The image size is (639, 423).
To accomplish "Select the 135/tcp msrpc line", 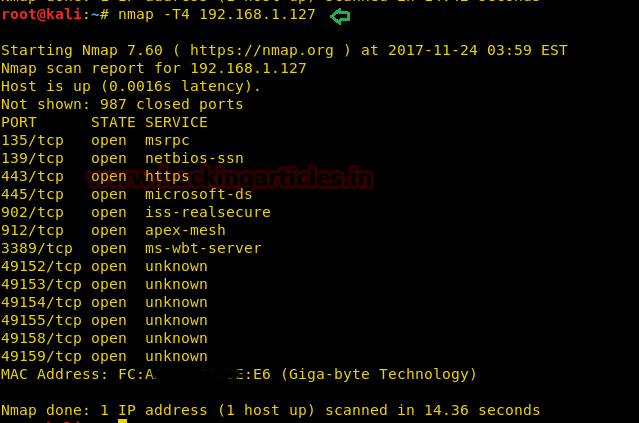I will click(x=95, y=141).
